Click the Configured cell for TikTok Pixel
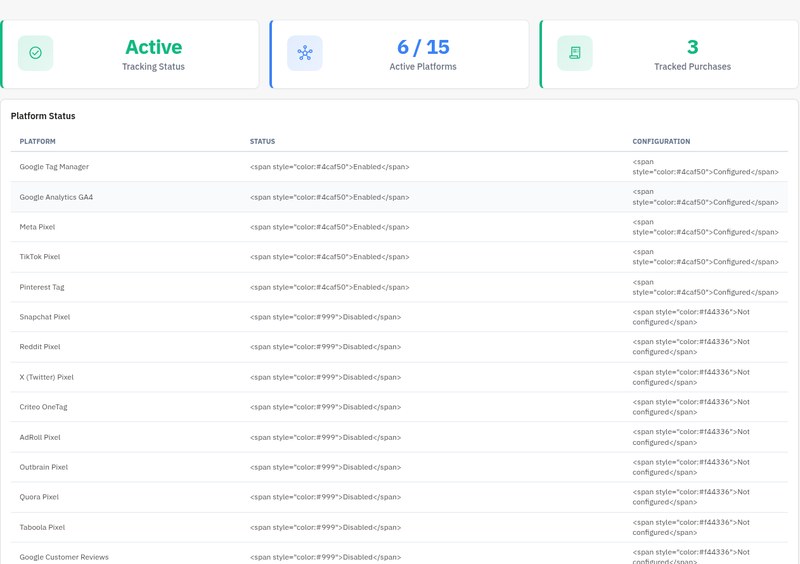Screen dimensions: 800x564 706,257
